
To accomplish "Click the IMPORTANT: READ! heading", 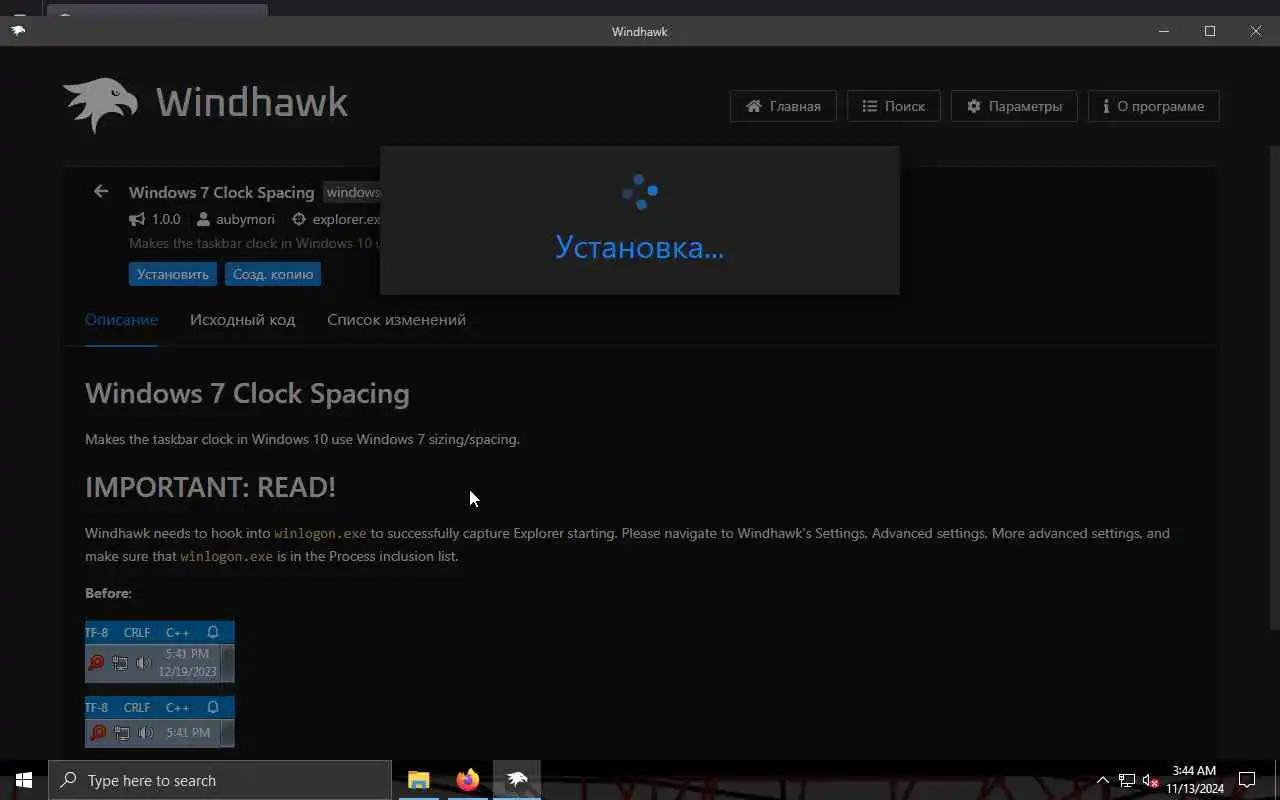I will pos(210,487).
